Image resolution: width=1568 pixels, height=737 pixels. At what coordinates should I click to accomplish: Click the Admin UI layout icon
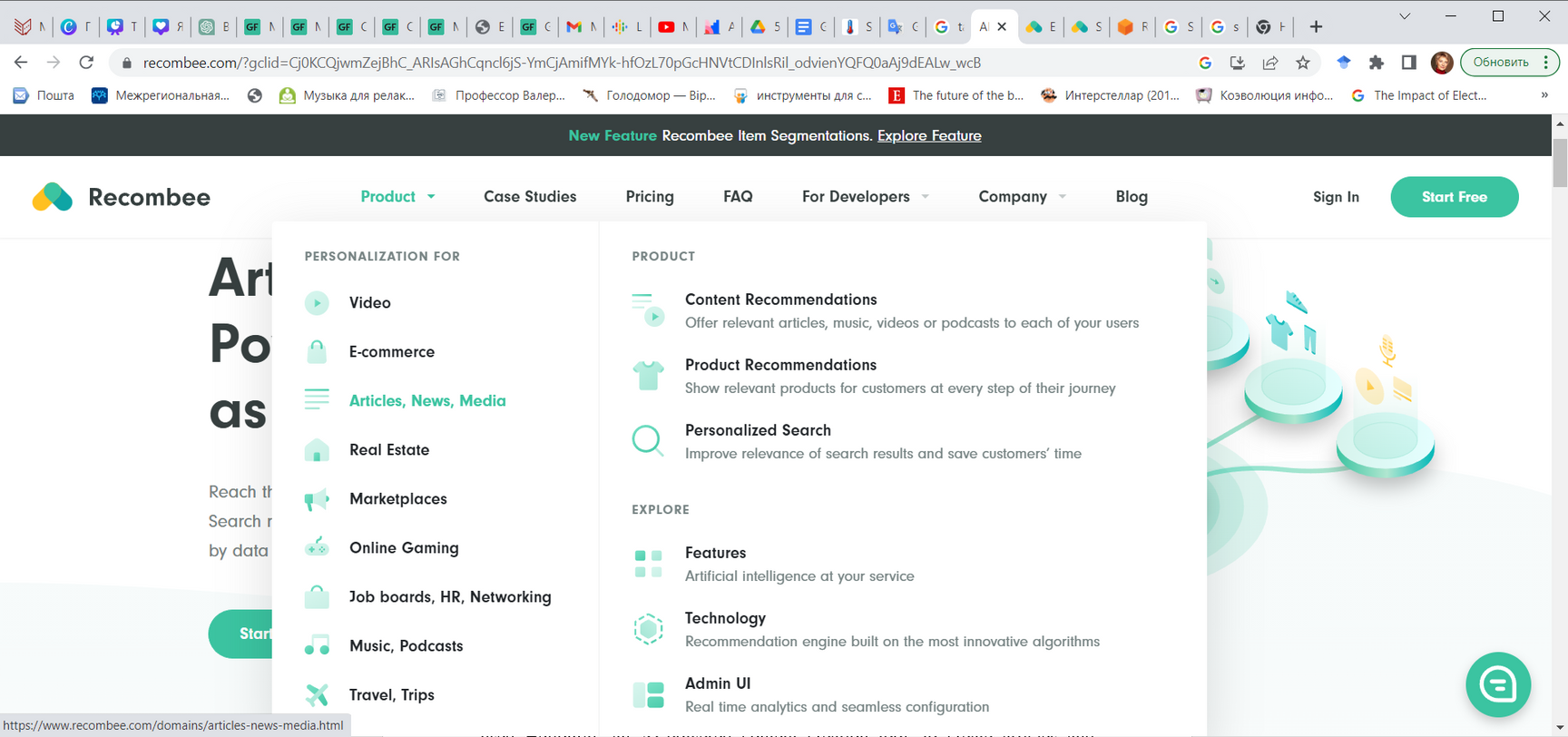(x=648, y=694)
